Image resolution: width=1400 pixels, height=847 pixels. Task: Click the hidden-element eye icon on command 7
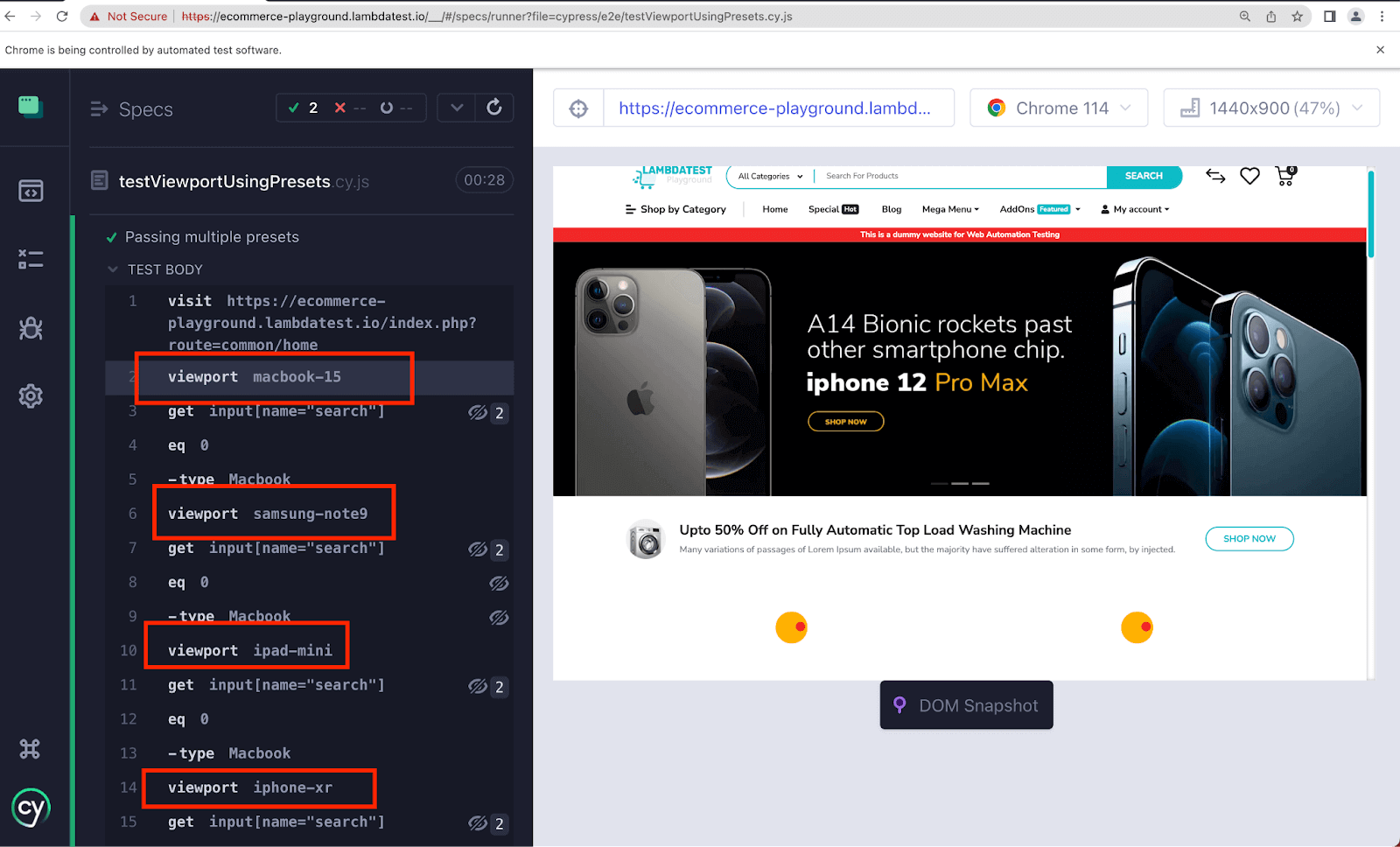(478, 549)
